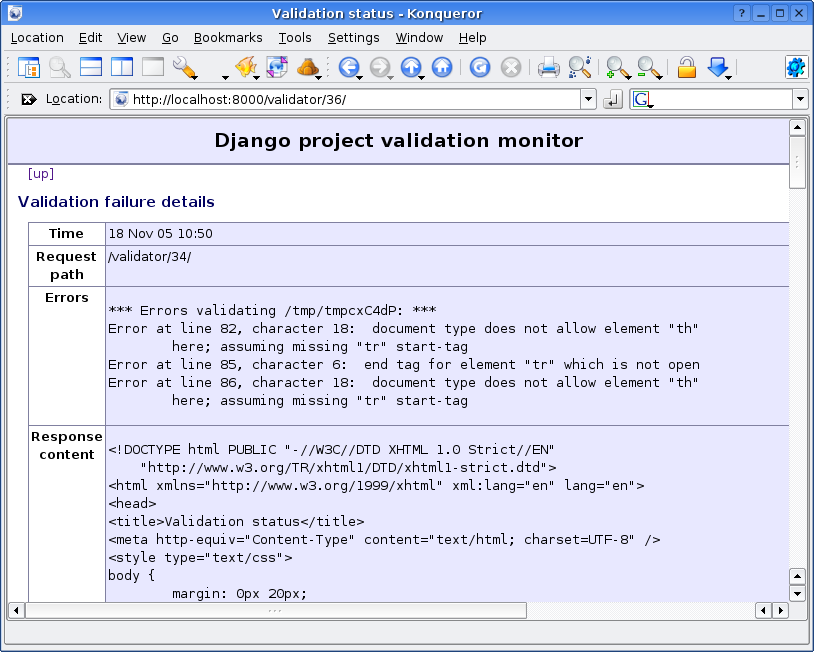The width and height of the screenshot is (814, 652).
Task: Increase font size with zoom-in icon
Action: [x=617, y=67]
